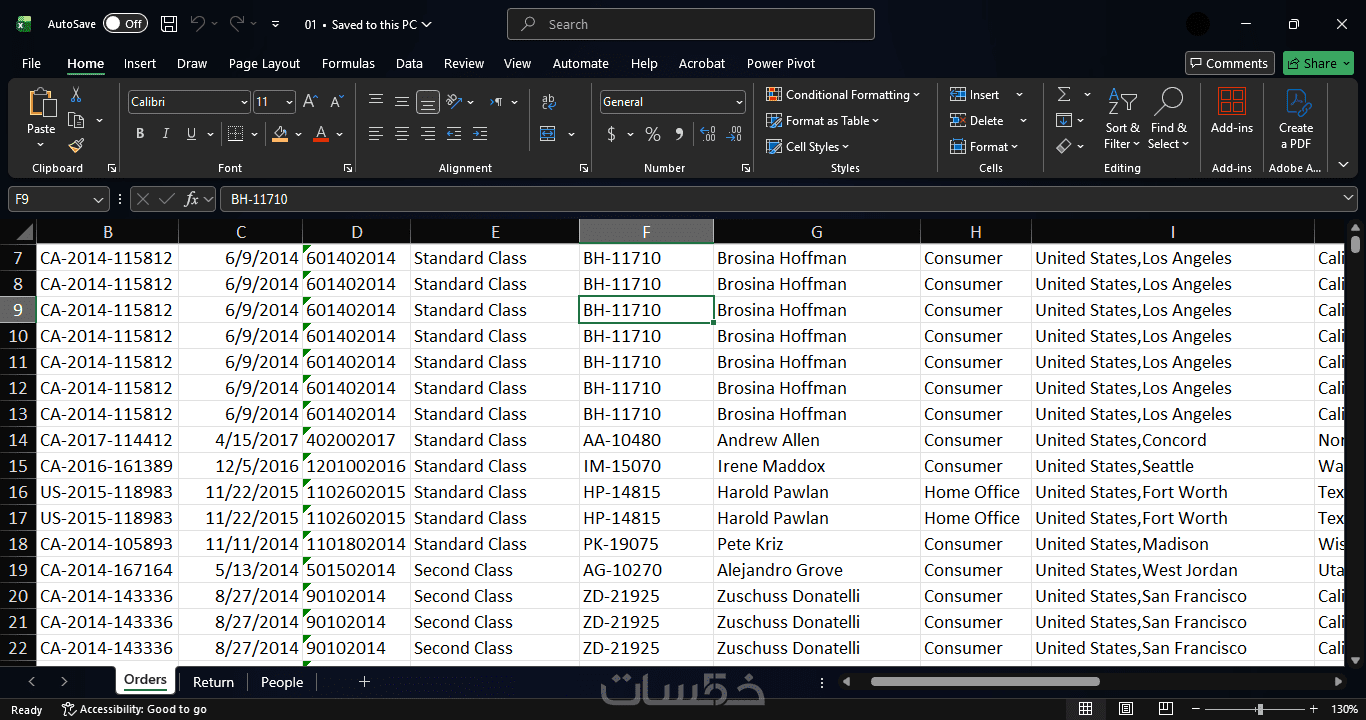Open the Power Pivot tab
The height and width of the screenshot is (720, 1366).
[x=781, y=63]
